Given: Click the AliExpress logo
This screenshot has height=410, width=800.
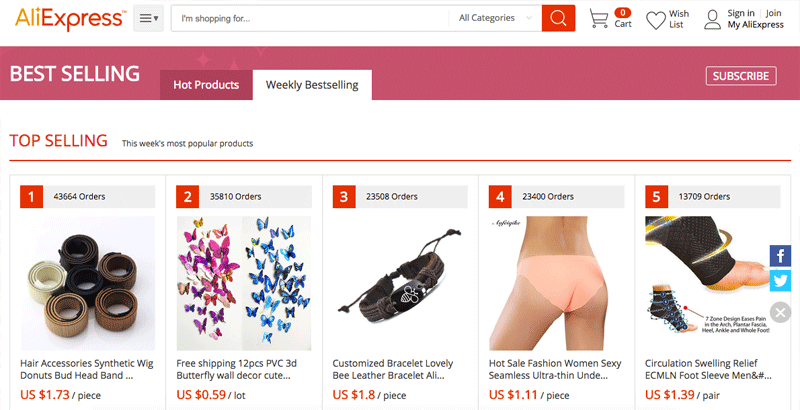Looking at the screenshot, I should pos(70,18).
